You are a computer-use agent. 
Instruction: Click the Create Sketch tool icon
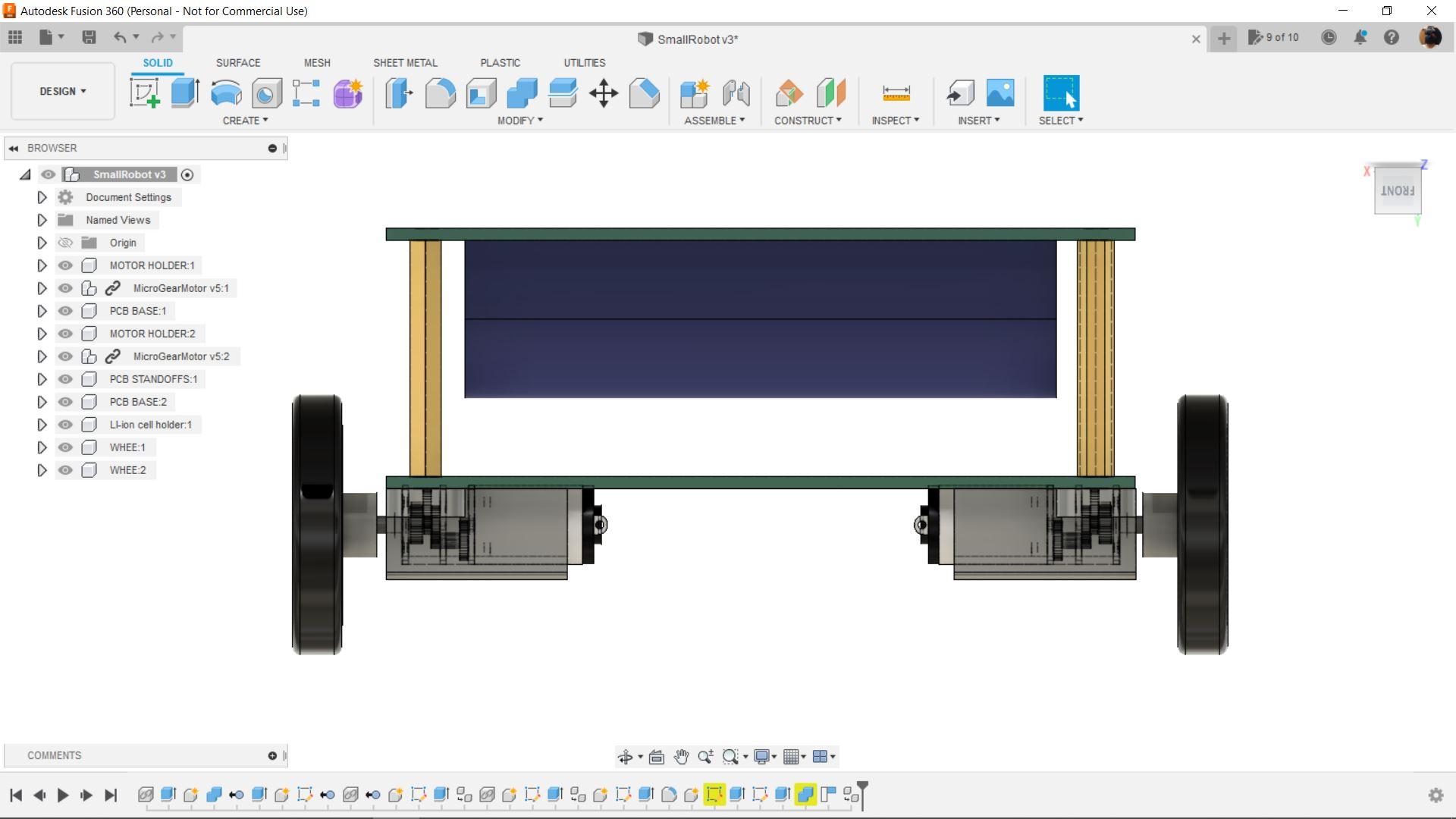(145, 93)
